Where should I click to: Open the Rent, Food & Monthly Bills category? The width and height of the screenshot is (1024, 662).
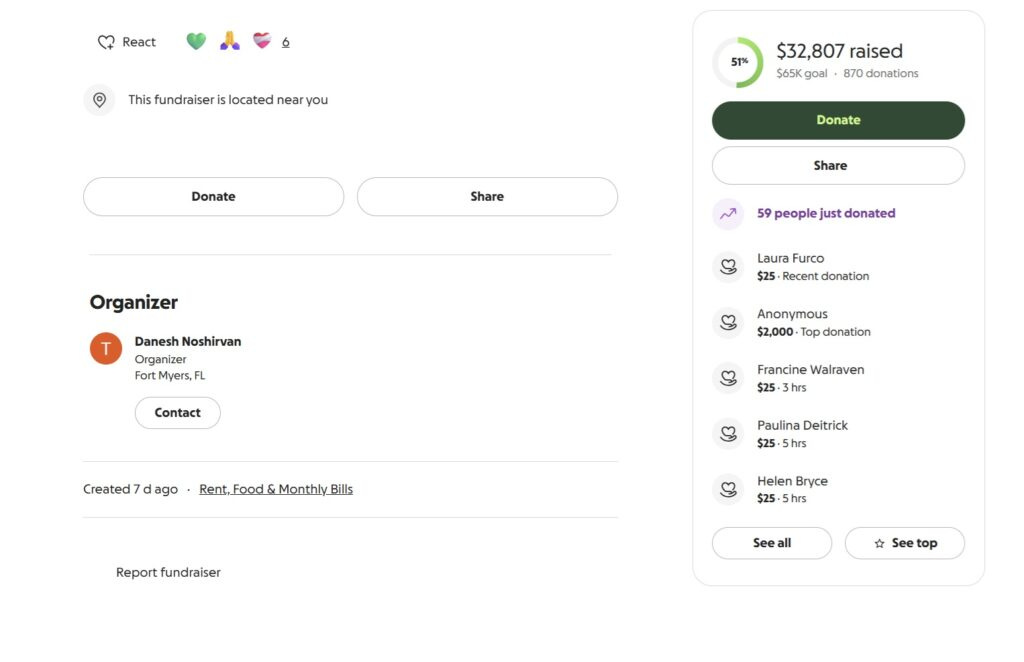point(276,488)
